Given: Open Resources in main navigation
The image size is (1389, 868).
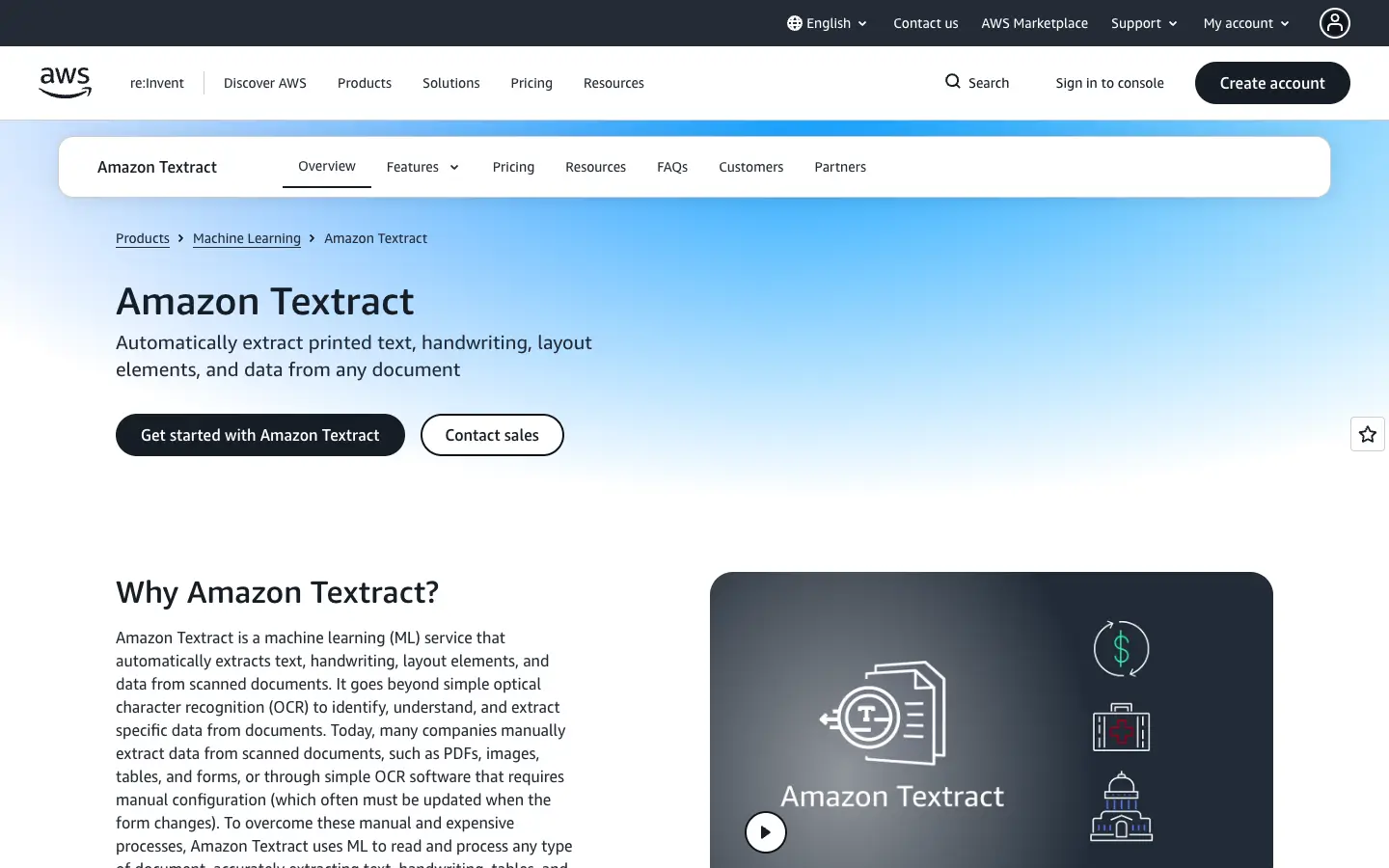Looking at the screenshot, I should click(613, 83).
